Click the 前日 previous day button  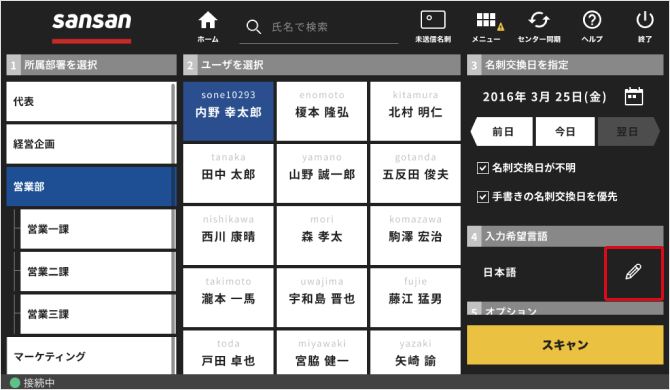(502, 132)
